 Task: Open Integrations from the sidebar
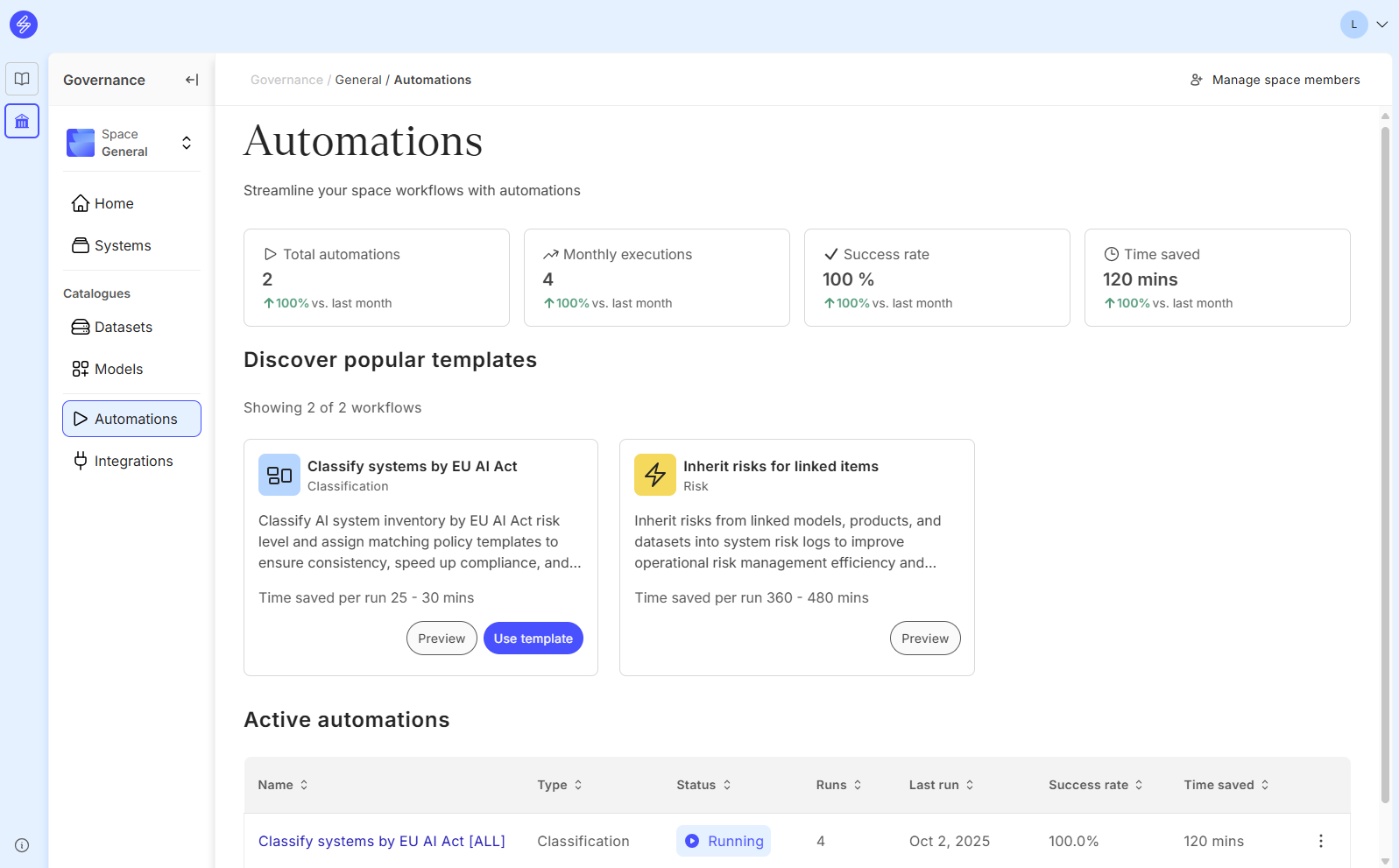pos(133,461)
